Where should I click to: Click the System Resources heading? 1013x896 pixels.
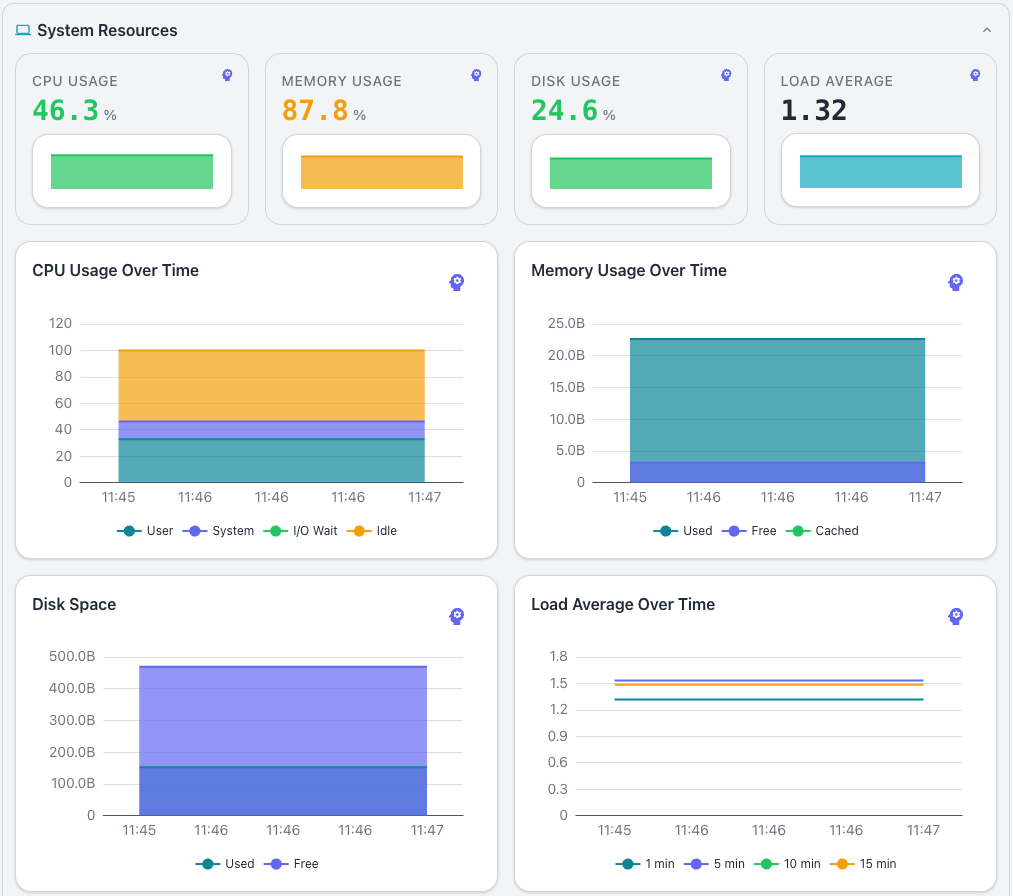pos(107,30)
